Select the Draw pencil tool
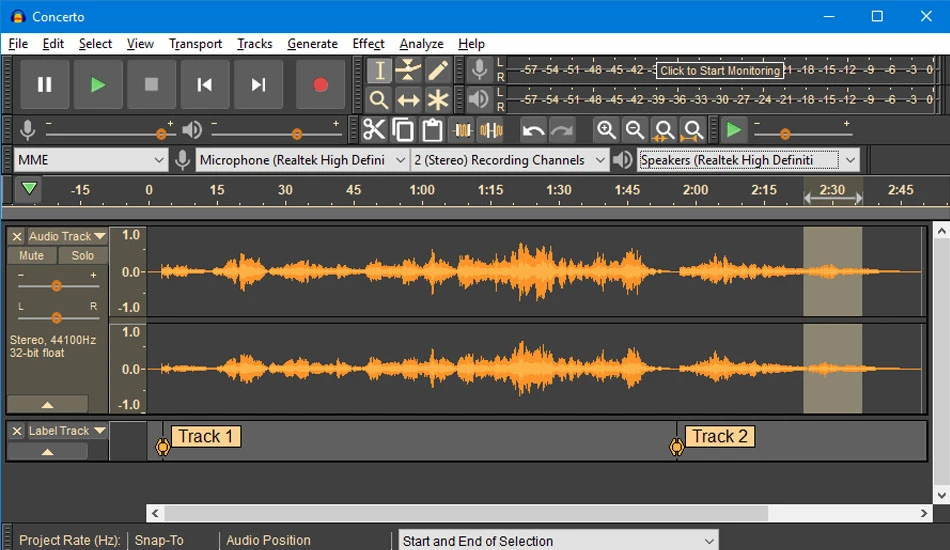The height and width of the screenshot is (550, 950). 437,70
